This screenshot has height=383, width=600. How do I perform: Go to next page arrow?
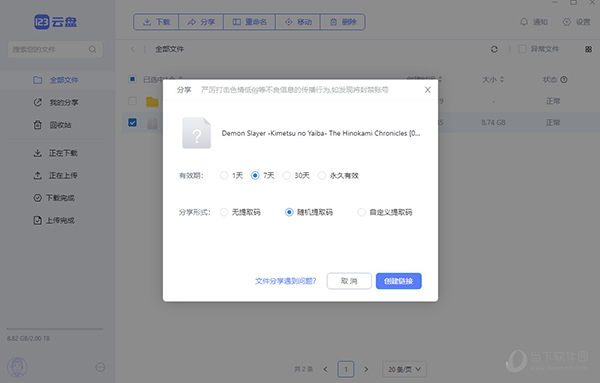pyautogui.click(x=366, y=369)
